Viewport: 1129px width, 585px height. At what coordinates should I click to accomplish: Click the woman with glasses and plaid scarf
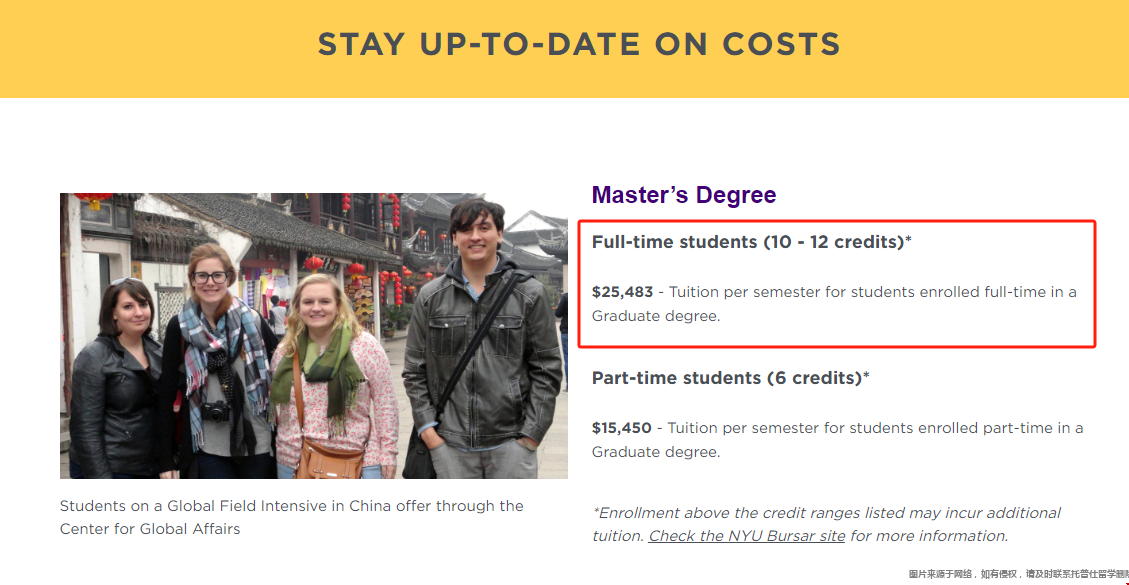pyautogui.click(x=216, y=360)
